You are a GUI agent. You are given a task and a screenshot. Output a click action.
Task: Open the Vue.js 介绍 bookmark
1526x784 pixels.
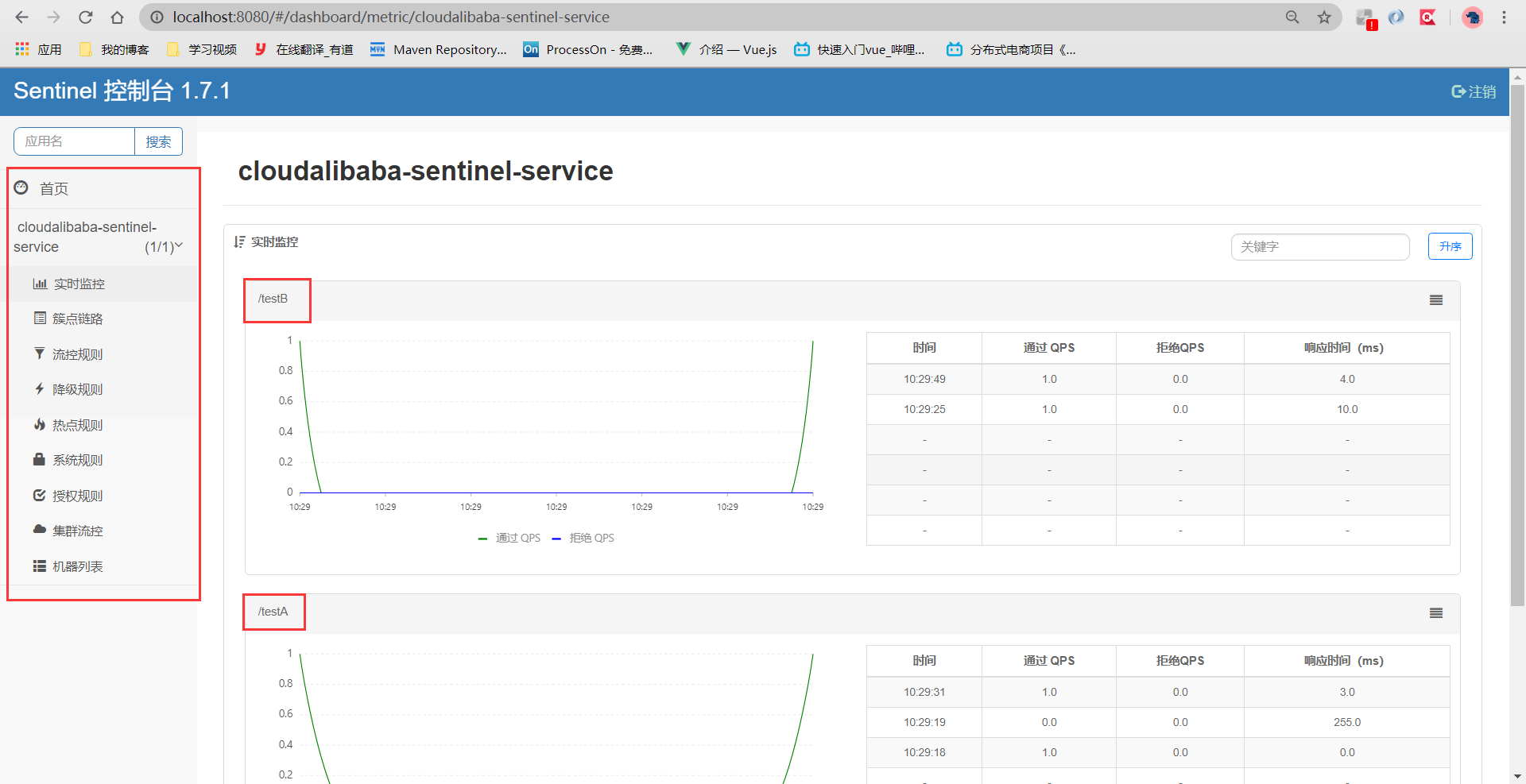726,49
